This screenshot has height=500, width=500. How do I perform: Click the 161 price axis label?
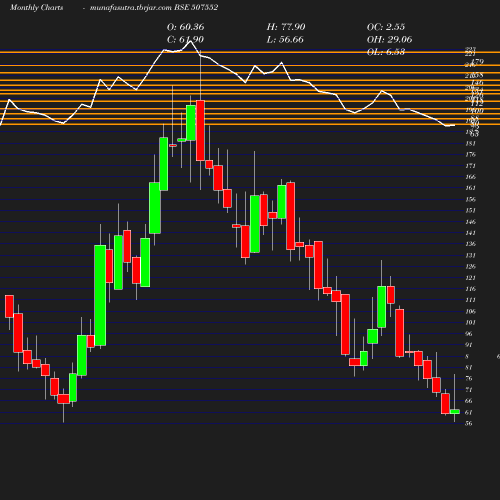pyautogui.click(x=470, y=188)
